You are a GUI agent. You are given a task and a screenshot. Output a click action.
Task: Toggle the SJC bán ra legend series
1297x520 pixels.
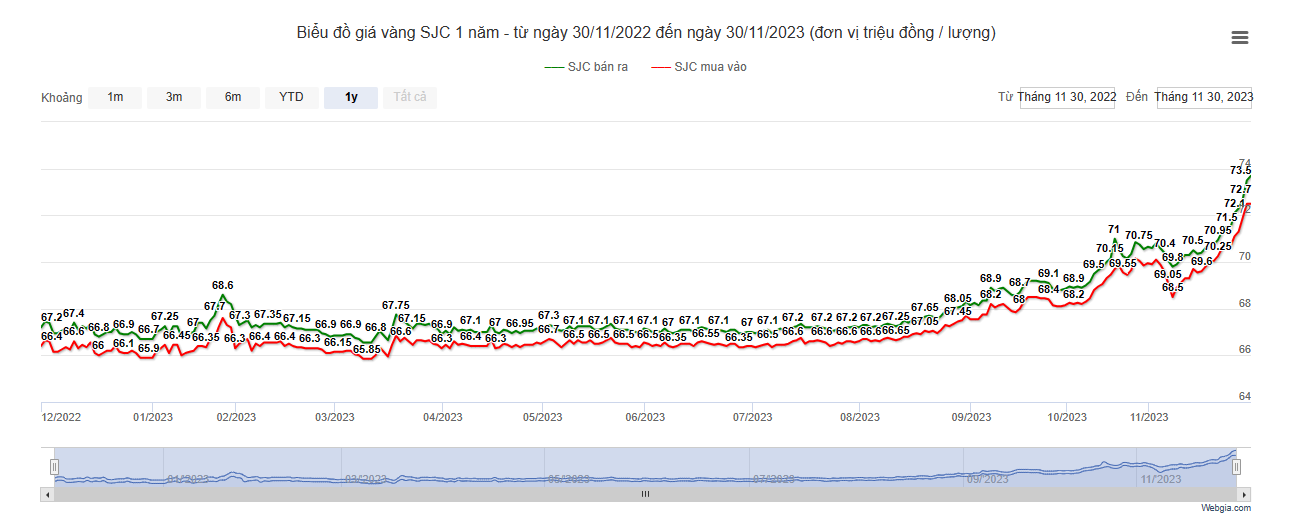(586, 67)
